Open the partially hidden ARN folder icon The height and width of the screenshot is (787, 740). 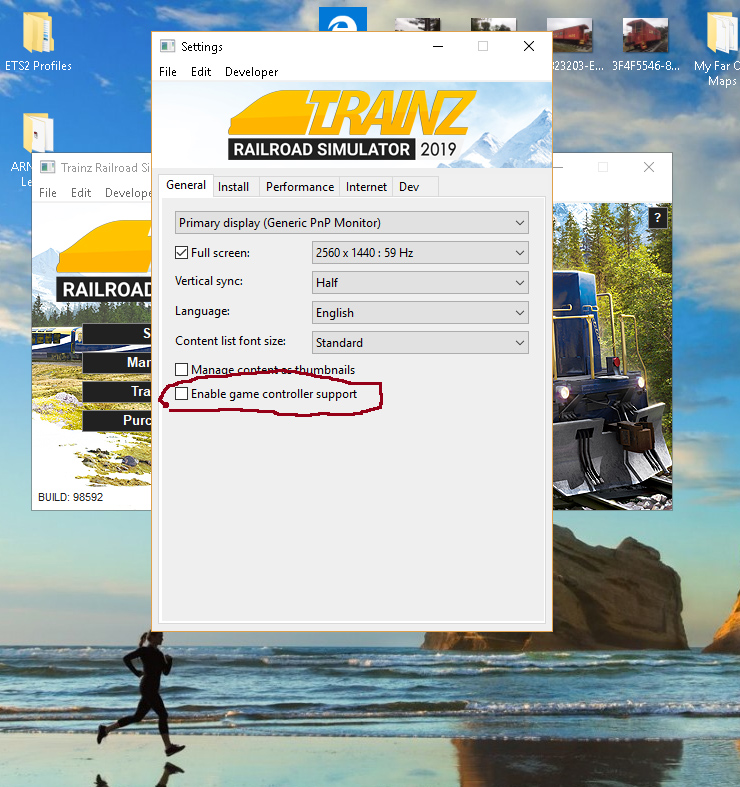[x=37, y=133]
